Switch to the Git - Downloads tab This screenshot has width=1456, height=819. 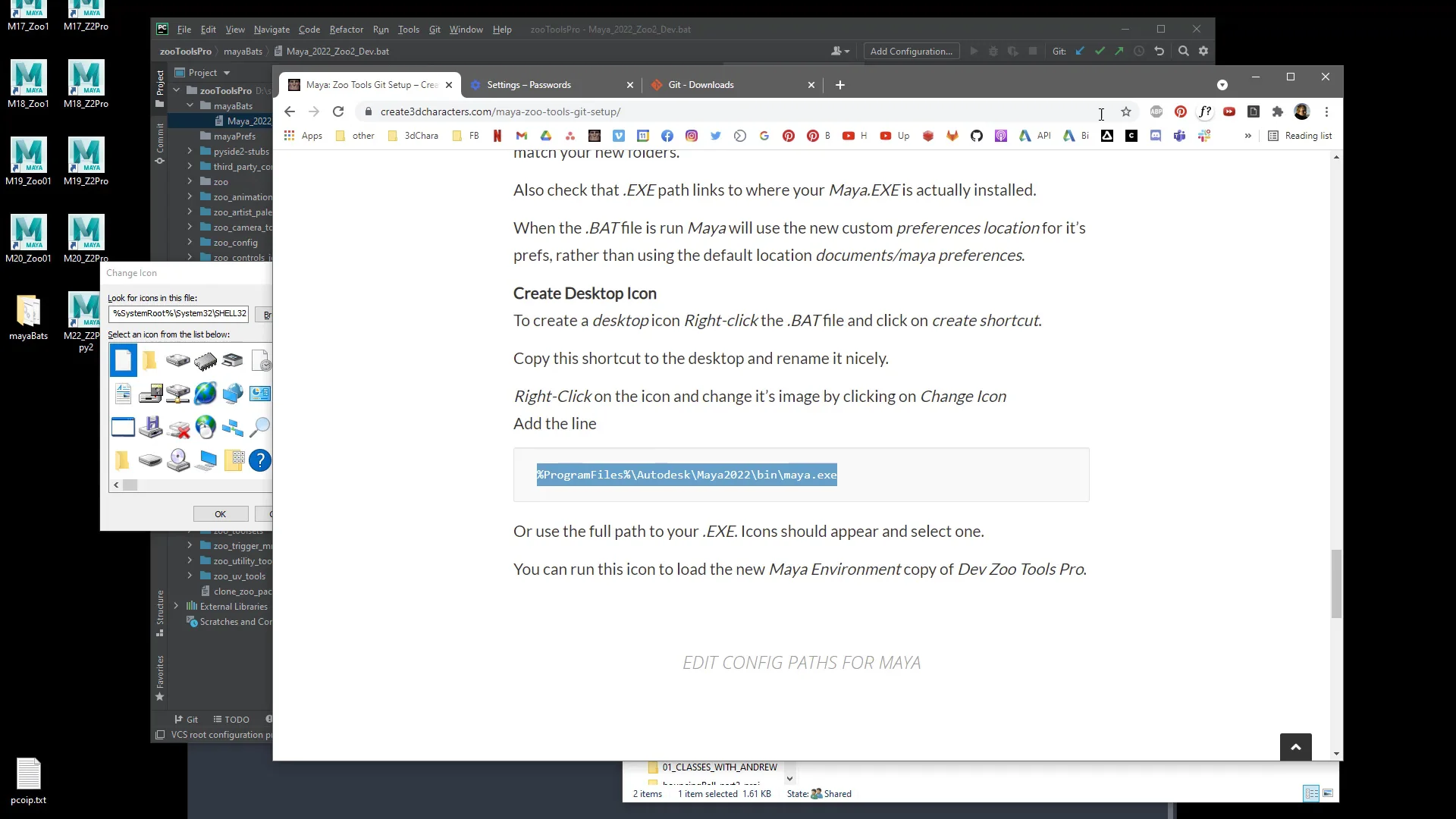coord(701,85)
